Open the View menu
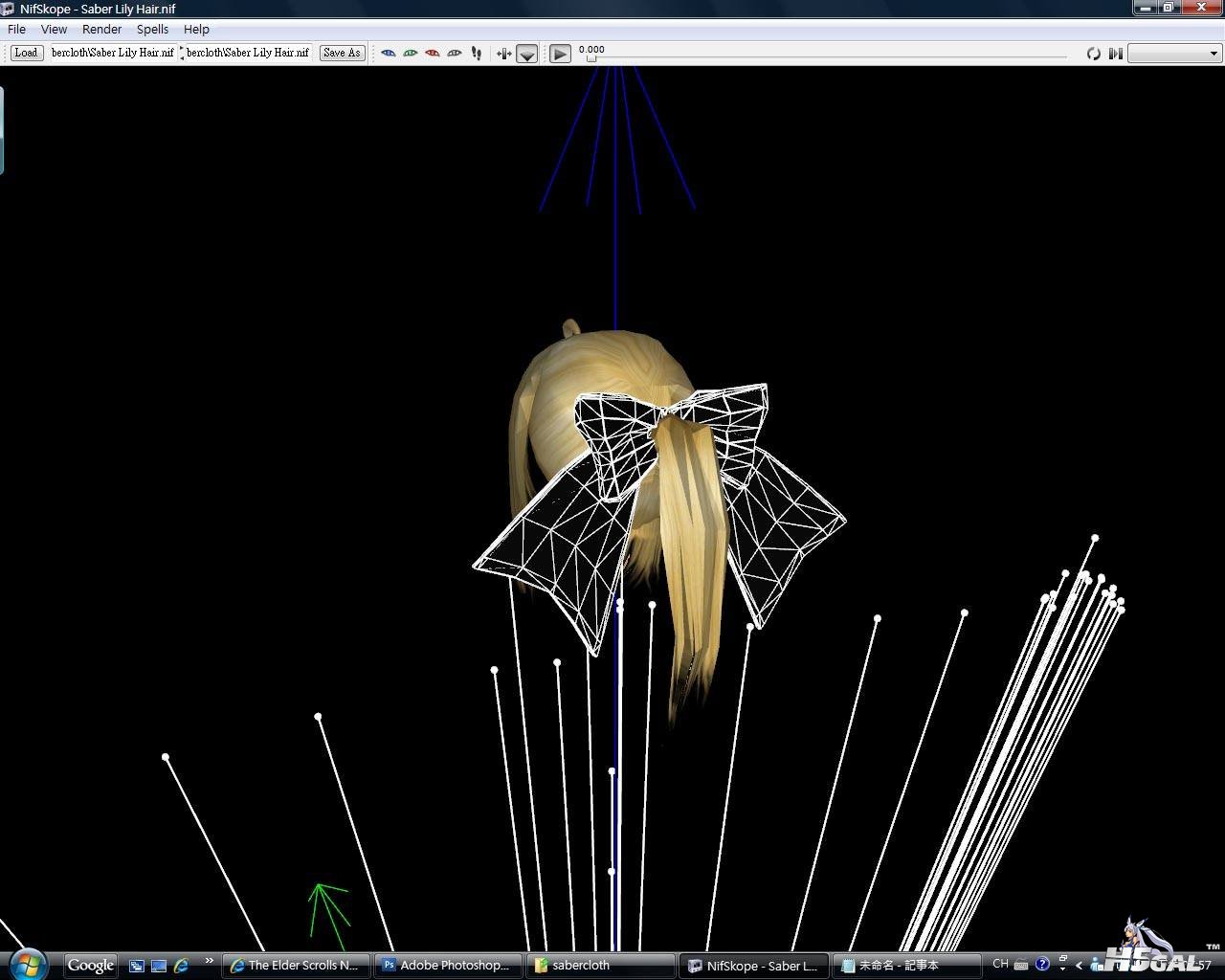 [54, 30]
